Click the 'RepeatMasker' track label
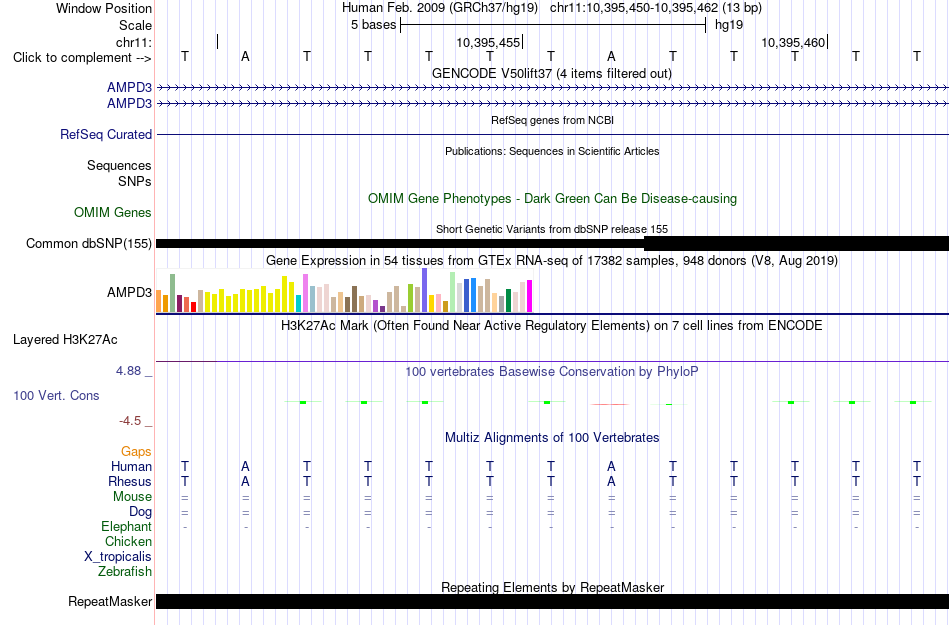This screenshot has width=950, height=625. (x=110, y=601)
